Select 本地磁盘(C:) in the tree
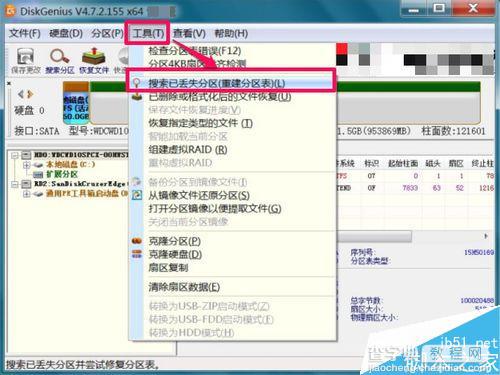This screenshot has height=375, width=500. (x=71, y=164)
